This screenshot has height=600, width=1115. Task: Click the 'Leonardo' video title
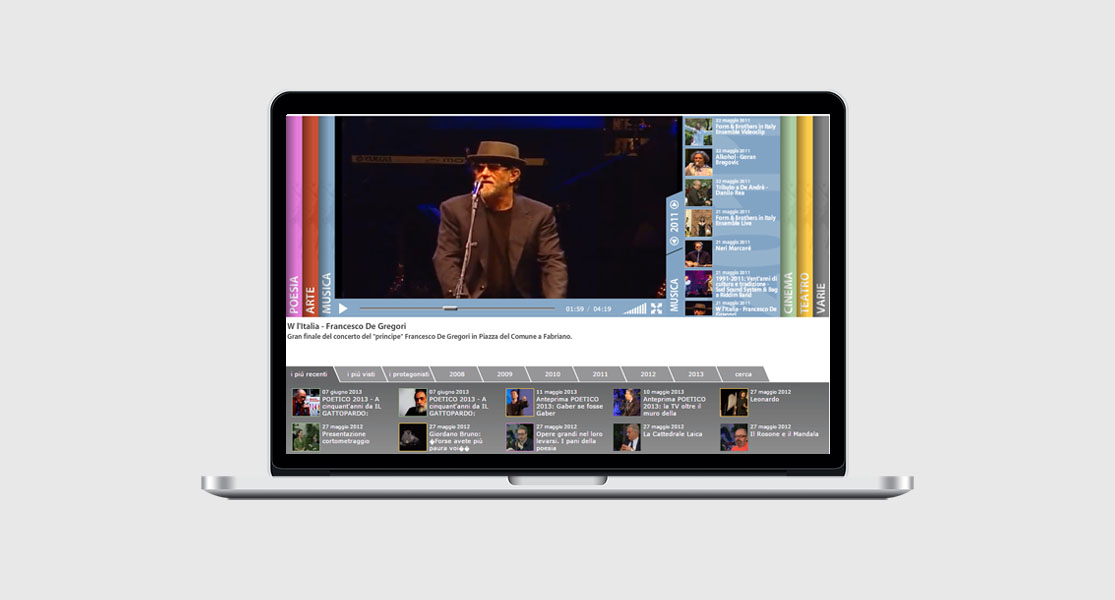click(x=764, y=400)
